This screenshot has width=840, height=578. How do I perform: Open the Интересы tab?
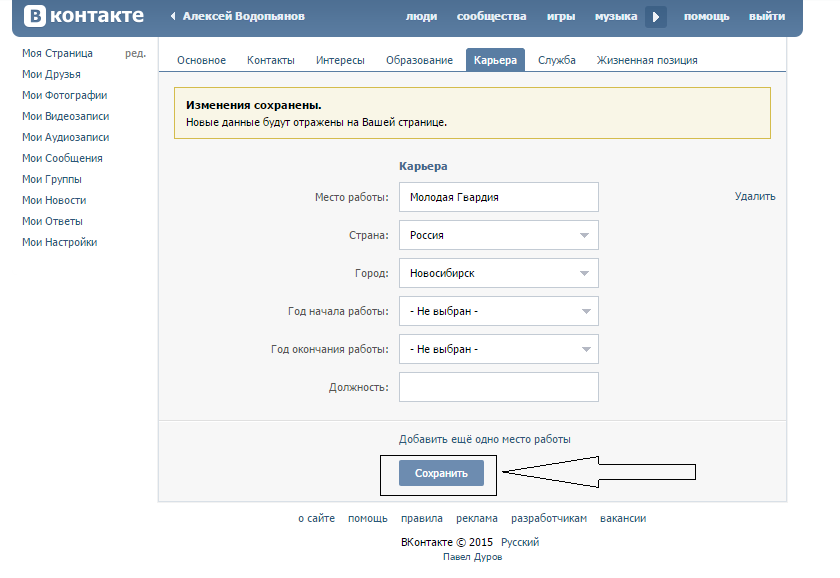340,60
